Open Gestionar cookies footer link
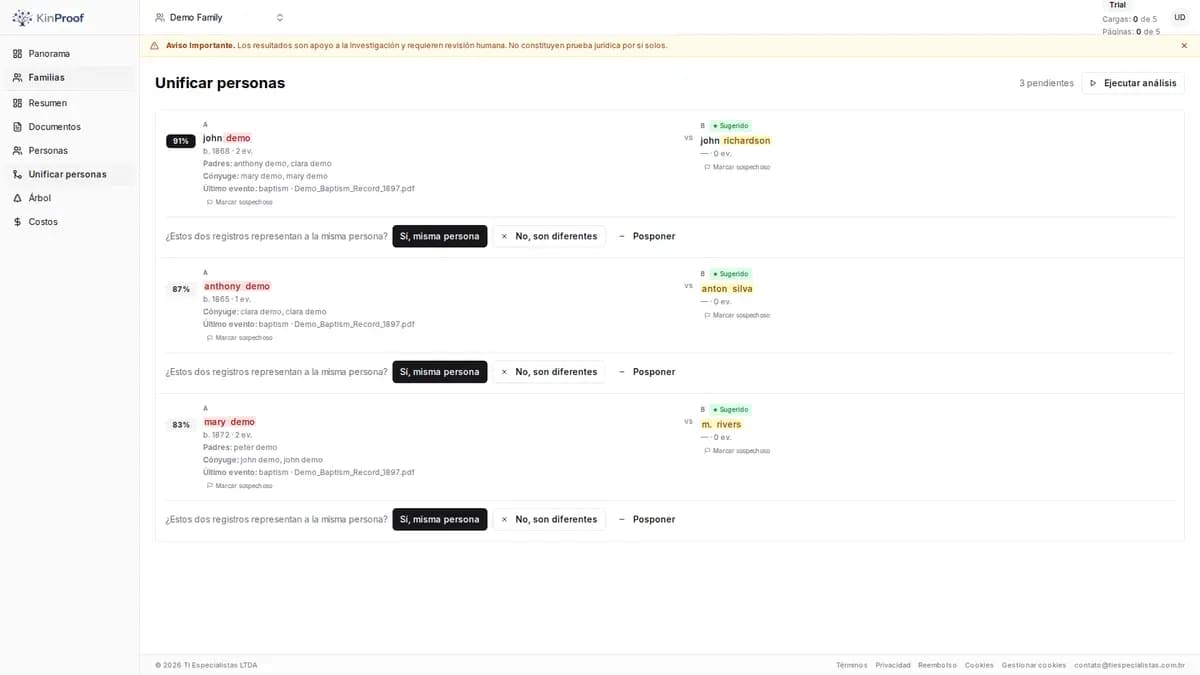1200x675 pixels. coord(1034,665)
